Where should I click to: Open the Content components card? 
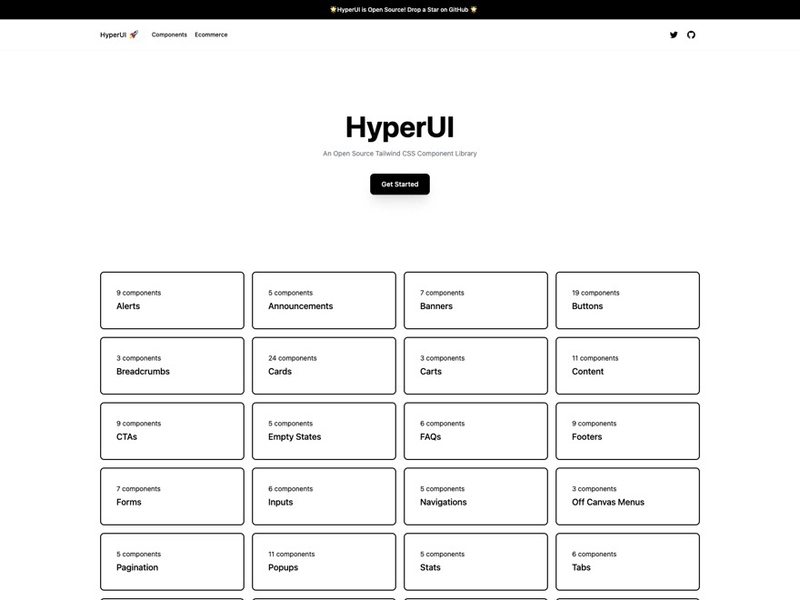pyautogui.click(x=628, y=365)
